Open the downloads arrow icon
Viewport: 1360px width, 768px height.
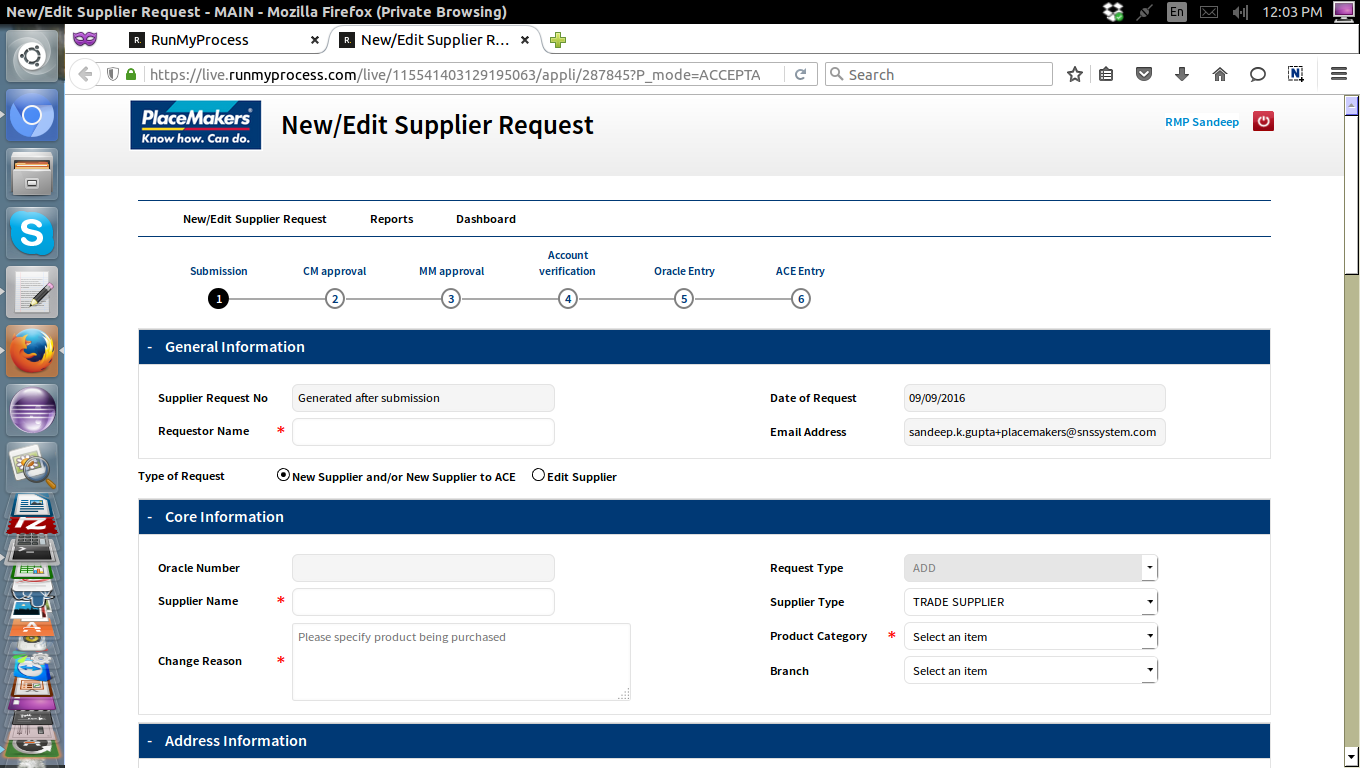1182,75
